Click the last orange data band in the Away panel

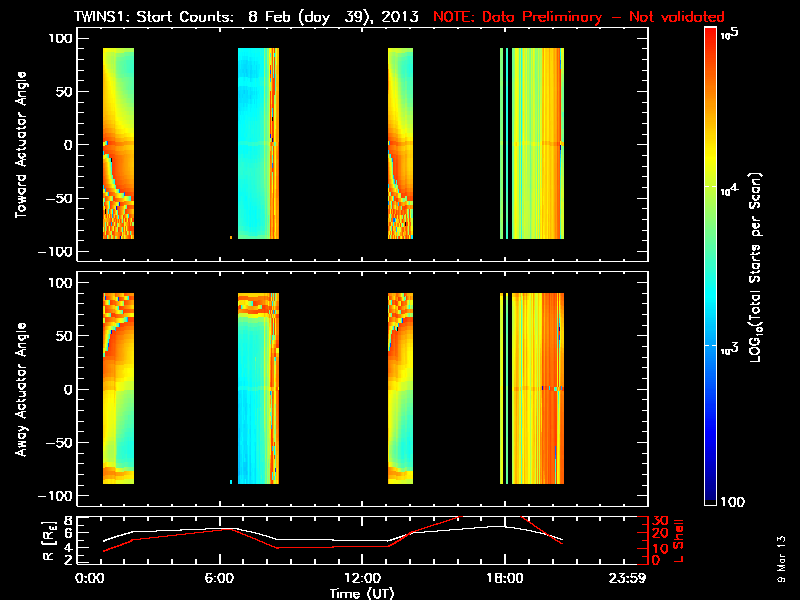pos(538,388)
